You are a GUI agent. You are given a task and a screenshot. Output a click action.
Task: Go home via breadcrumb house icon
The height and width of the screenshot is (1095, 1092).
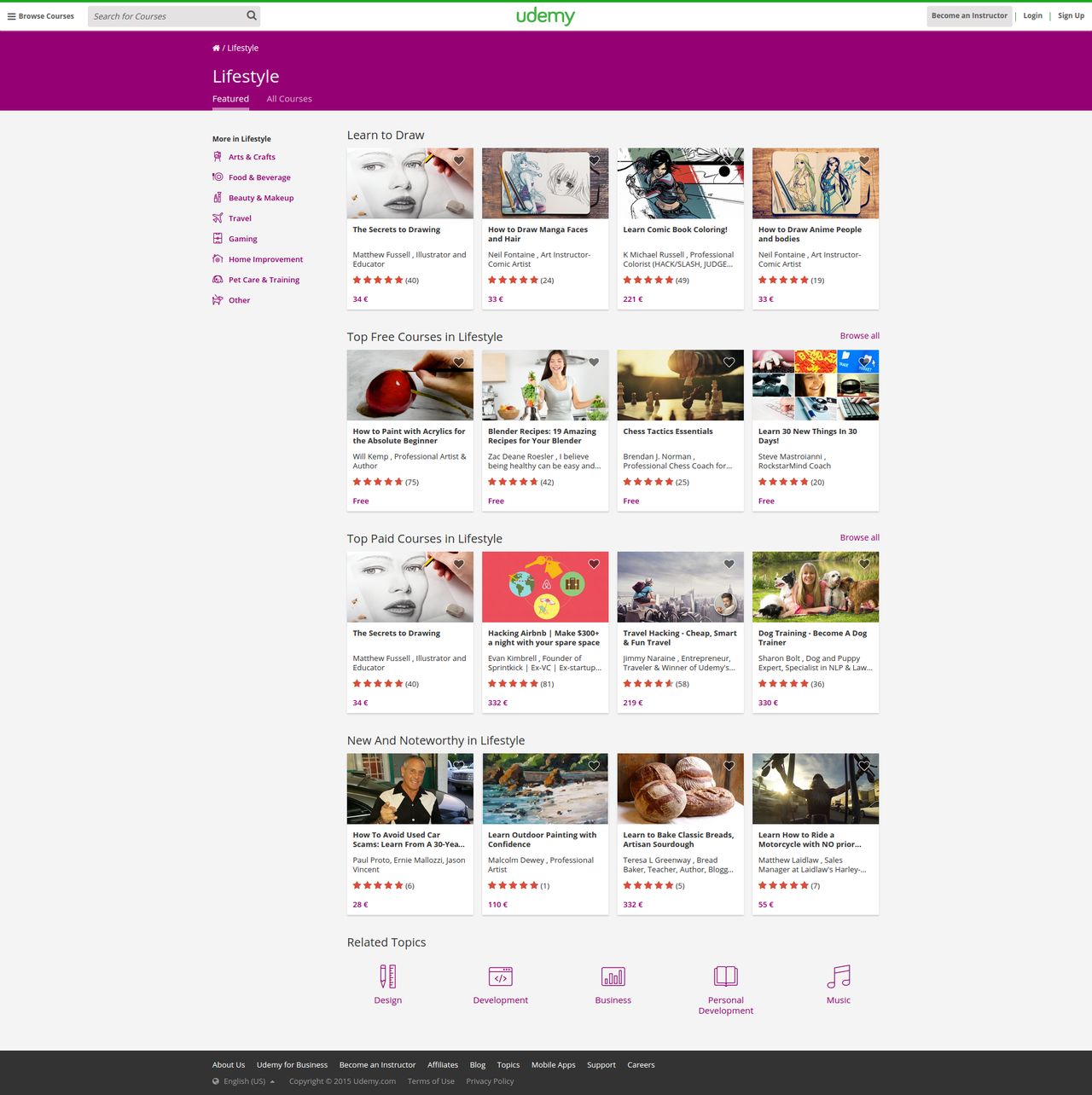pyautogui.click(x=216, y=48)
